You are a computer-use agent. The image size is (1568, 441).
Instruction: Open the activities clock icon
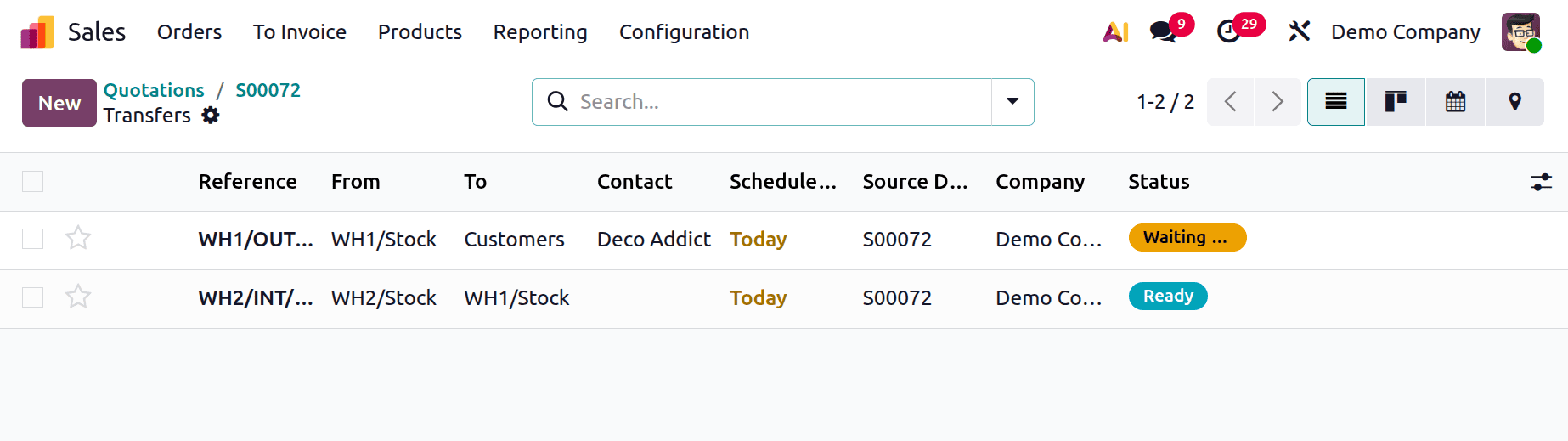[x=1228, y=32]
